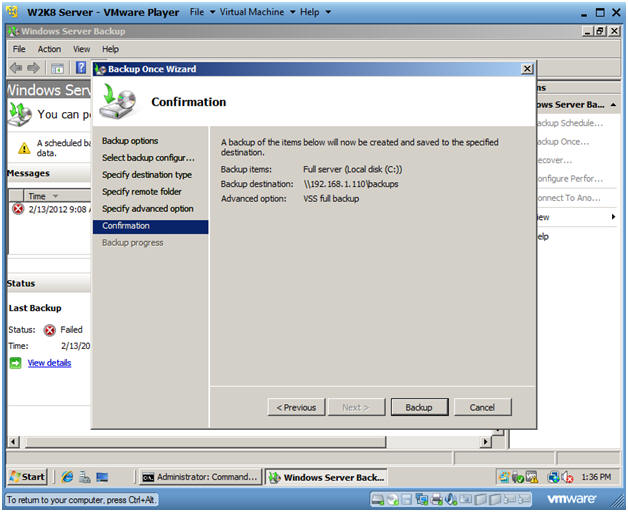
Task: Sort messages by the Time column header
Action: click(57, 196)
